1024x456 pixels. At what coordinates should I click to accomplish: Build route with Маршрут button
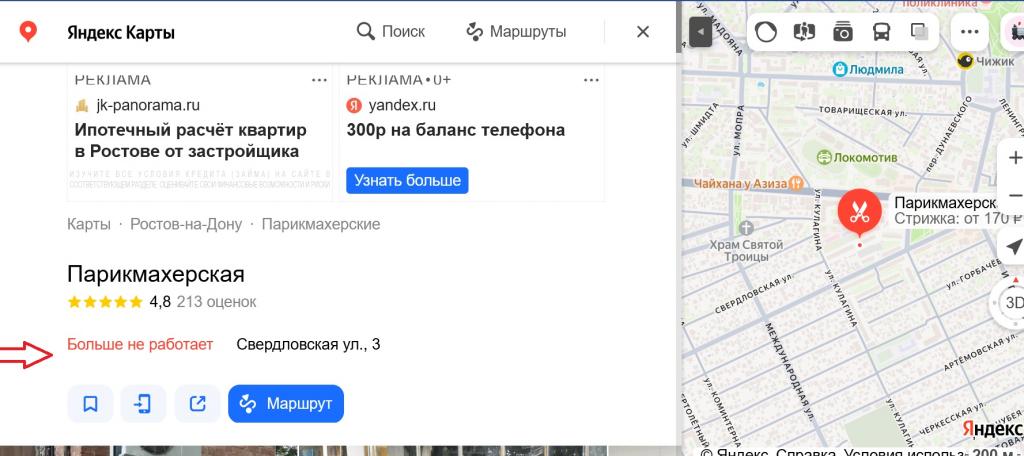[286, 404]
